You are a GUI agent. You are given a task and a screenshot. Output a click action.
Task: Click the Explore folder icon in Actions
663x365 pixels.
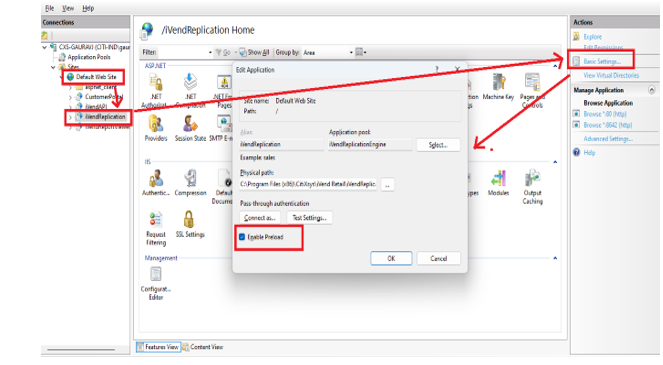[576, 37]
